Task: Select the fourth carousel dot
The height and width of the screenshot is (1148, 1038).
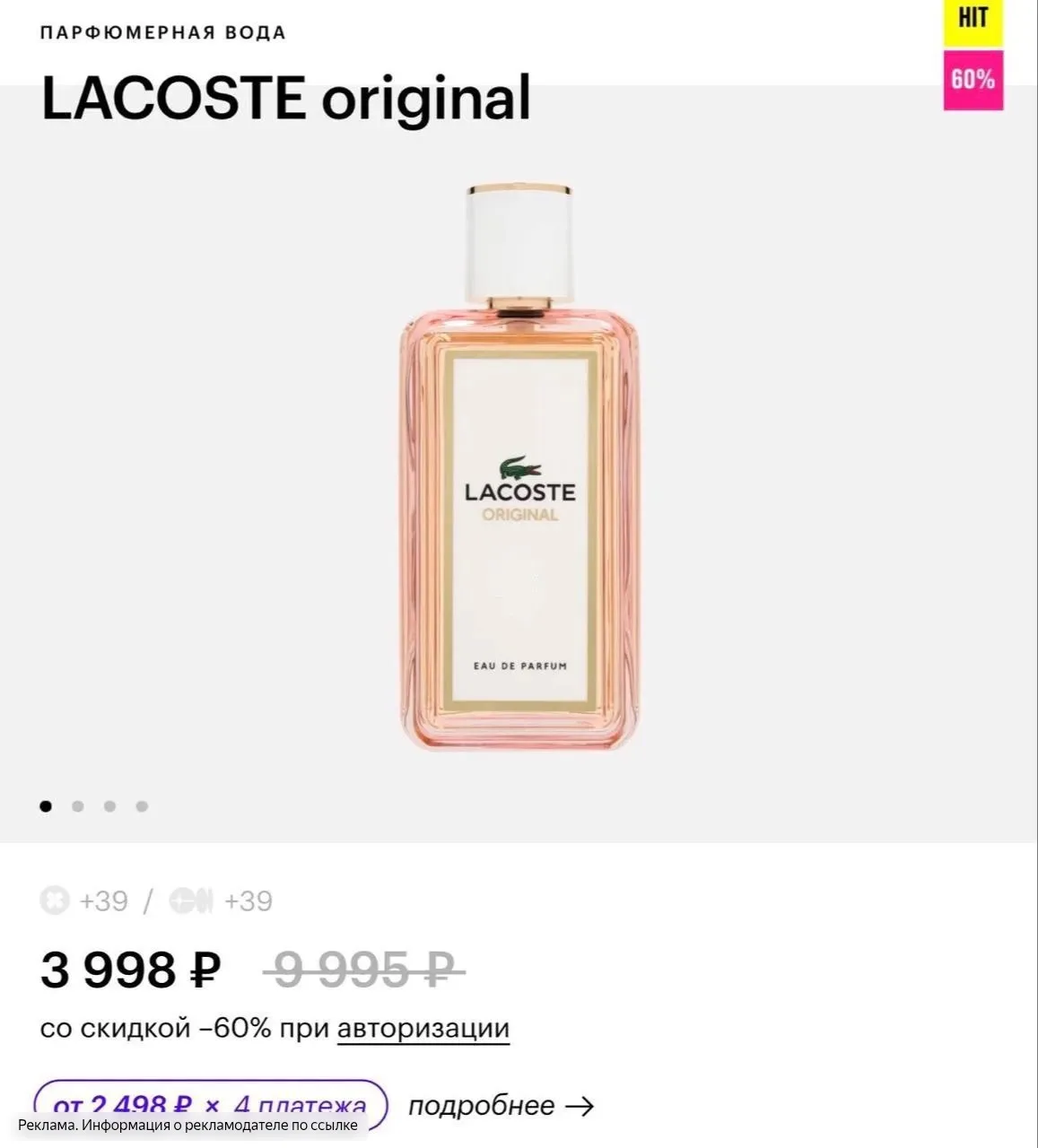Action: [x=142, y=806]
